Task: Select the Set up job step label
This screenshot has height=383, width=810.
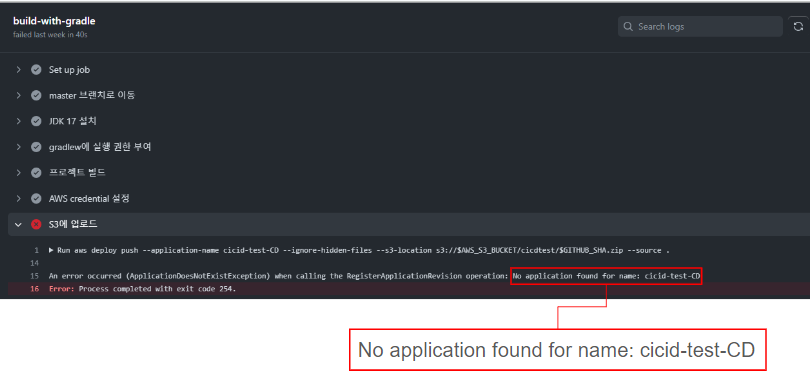Action: (69, 70)
